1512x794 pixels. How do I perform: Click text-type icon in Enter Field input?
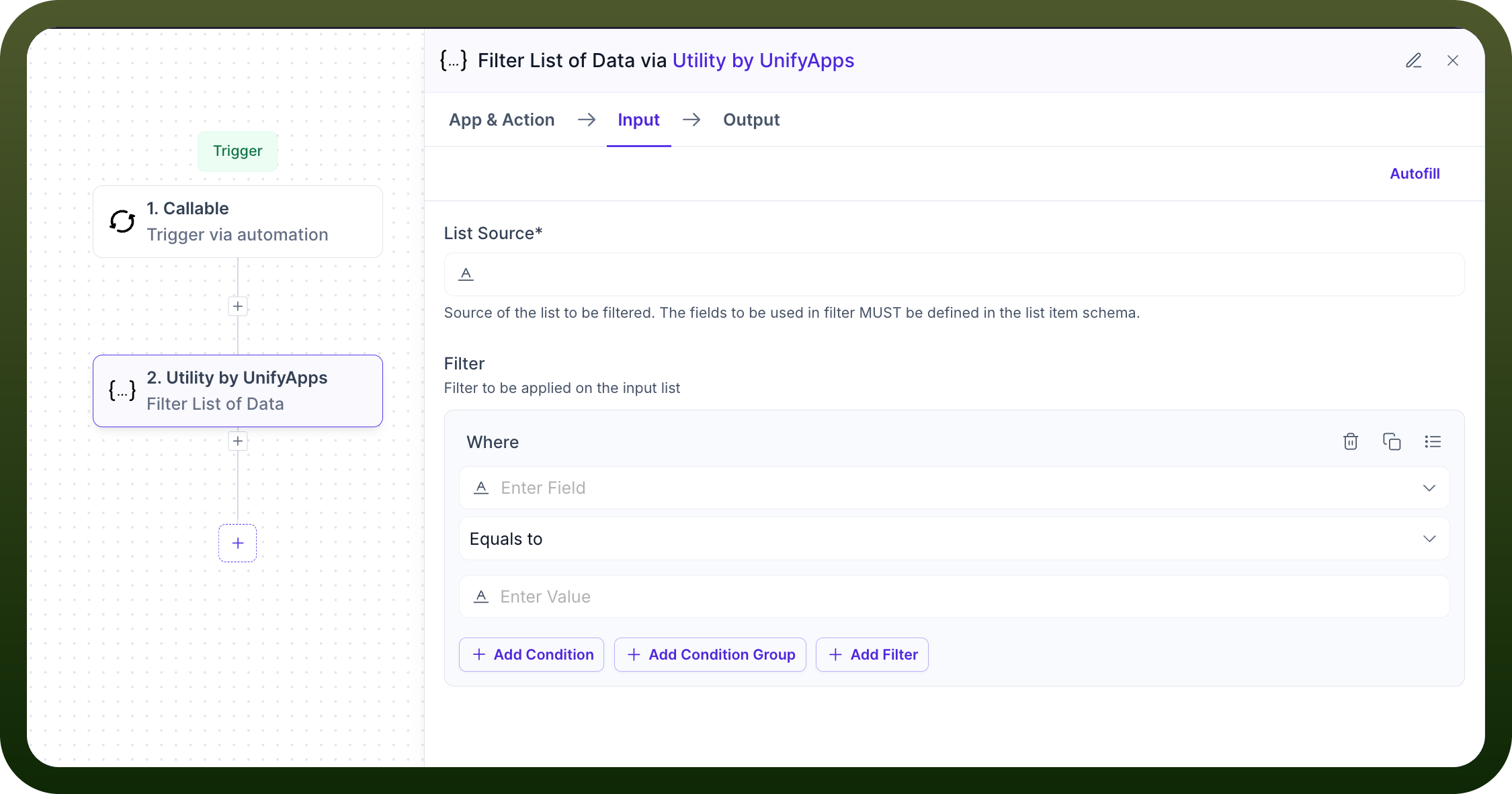click(481, 488)
